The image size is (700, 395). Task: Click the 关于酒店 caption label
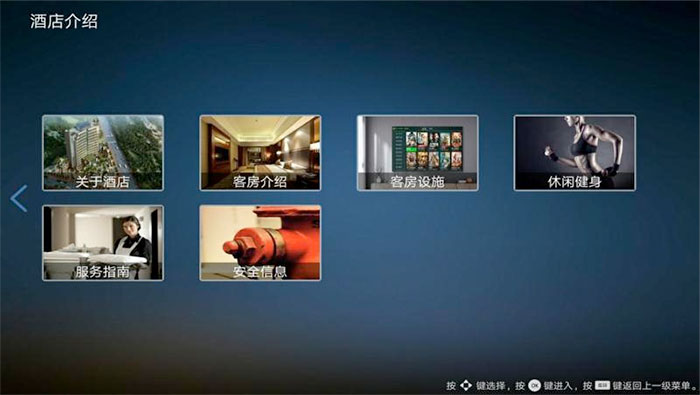(103, 182)
